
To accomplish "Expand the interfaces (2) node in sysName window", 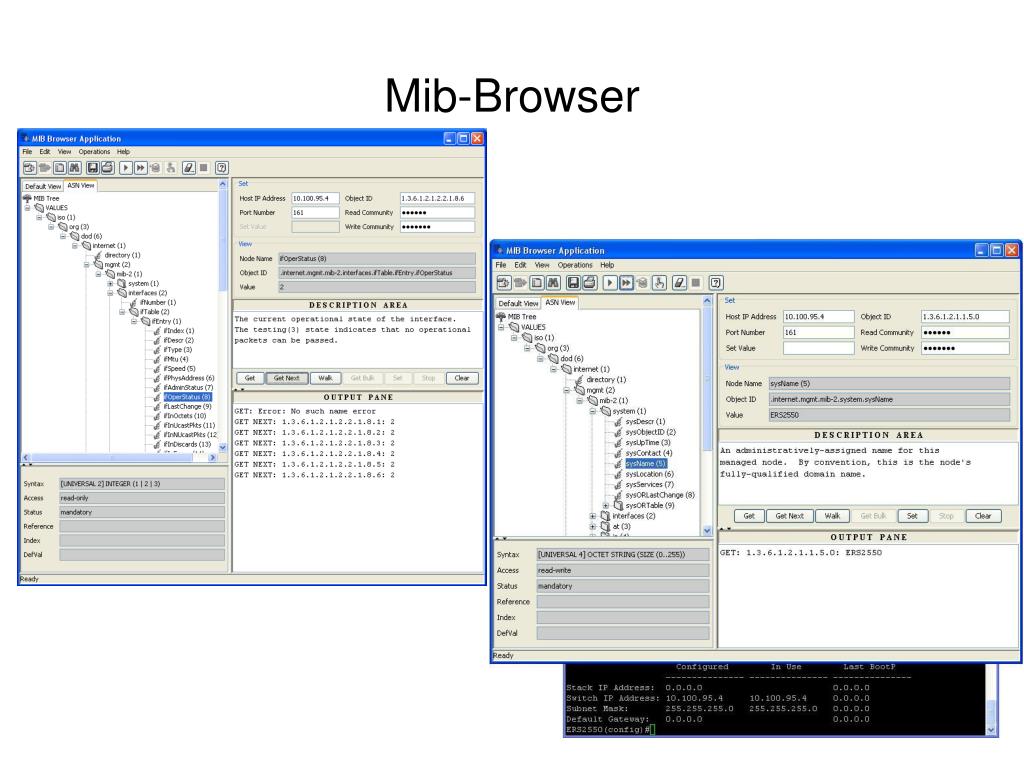I will pos(592,516).
